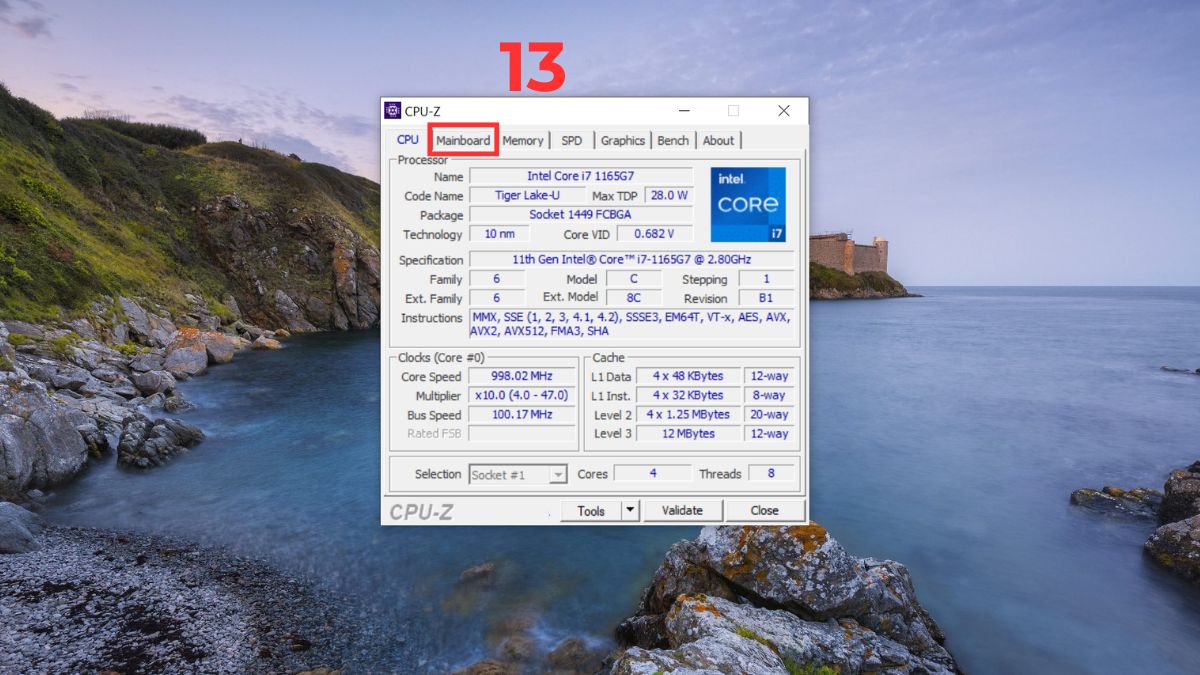The width and height of the screenshot is (1200, 675).
Task: Click the Specification field 11th Gen Intel
Action: [x=632, y=260]
